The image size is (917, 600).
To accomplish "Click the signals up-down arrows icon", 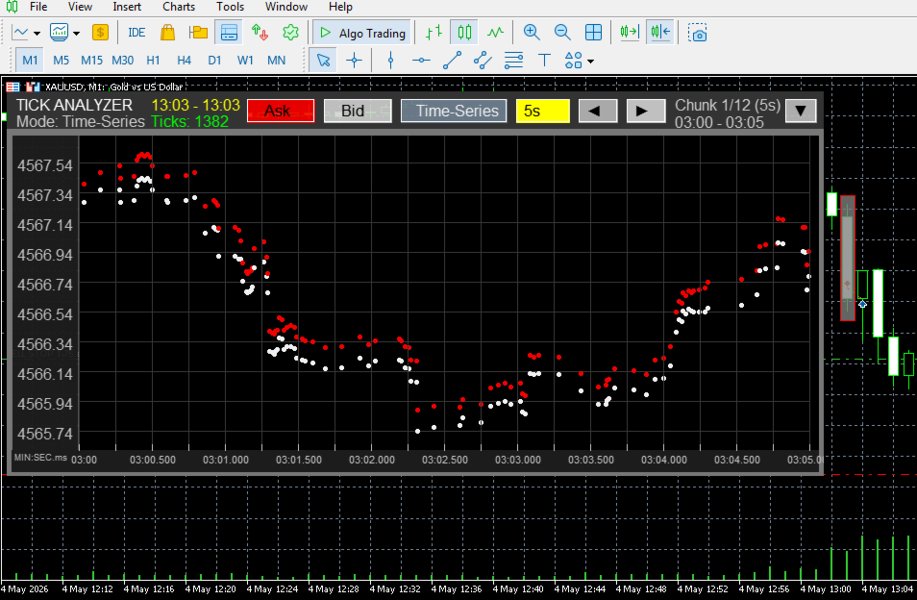I will click(260, 33).
